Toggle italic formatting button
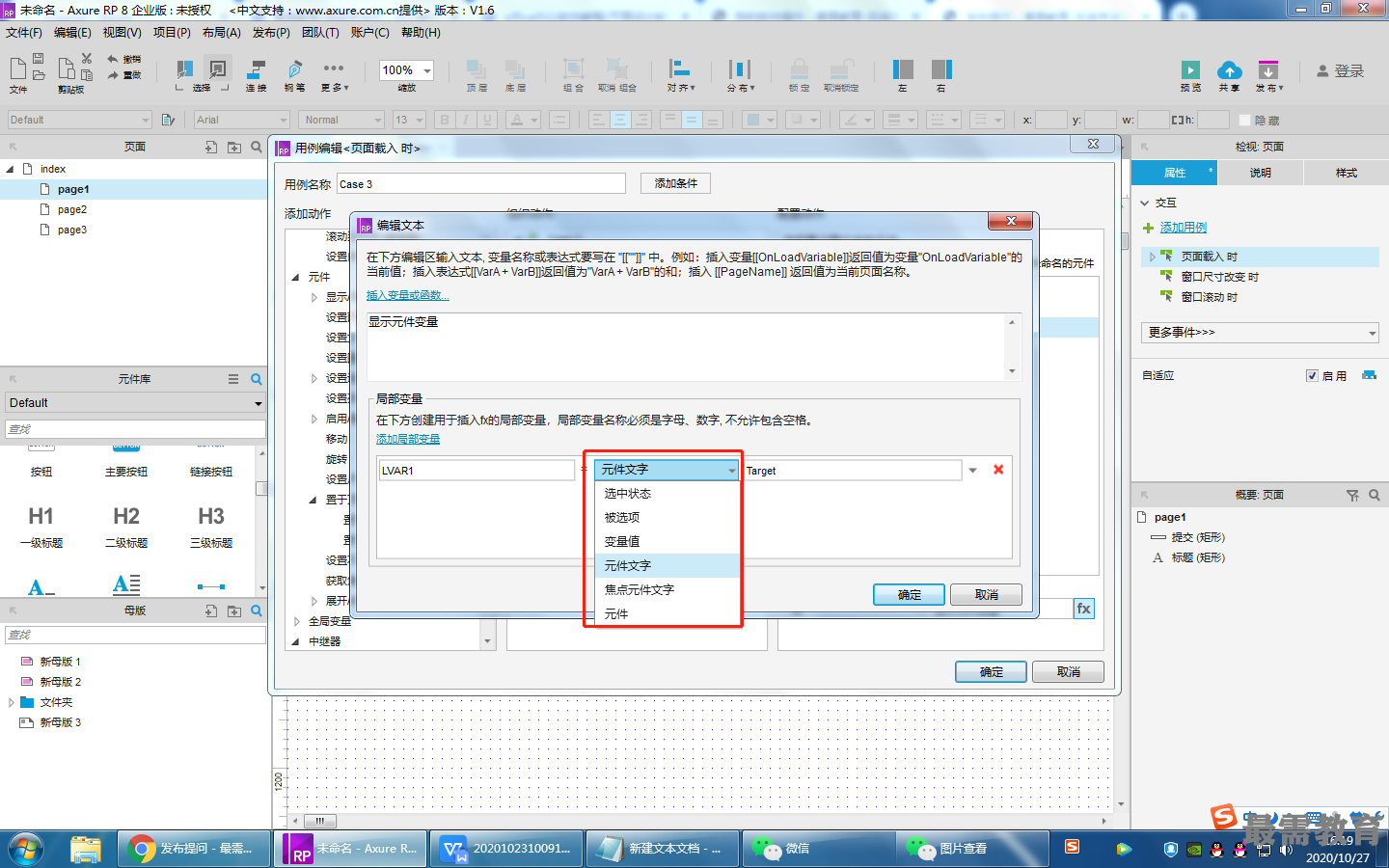 click(466, 120)
